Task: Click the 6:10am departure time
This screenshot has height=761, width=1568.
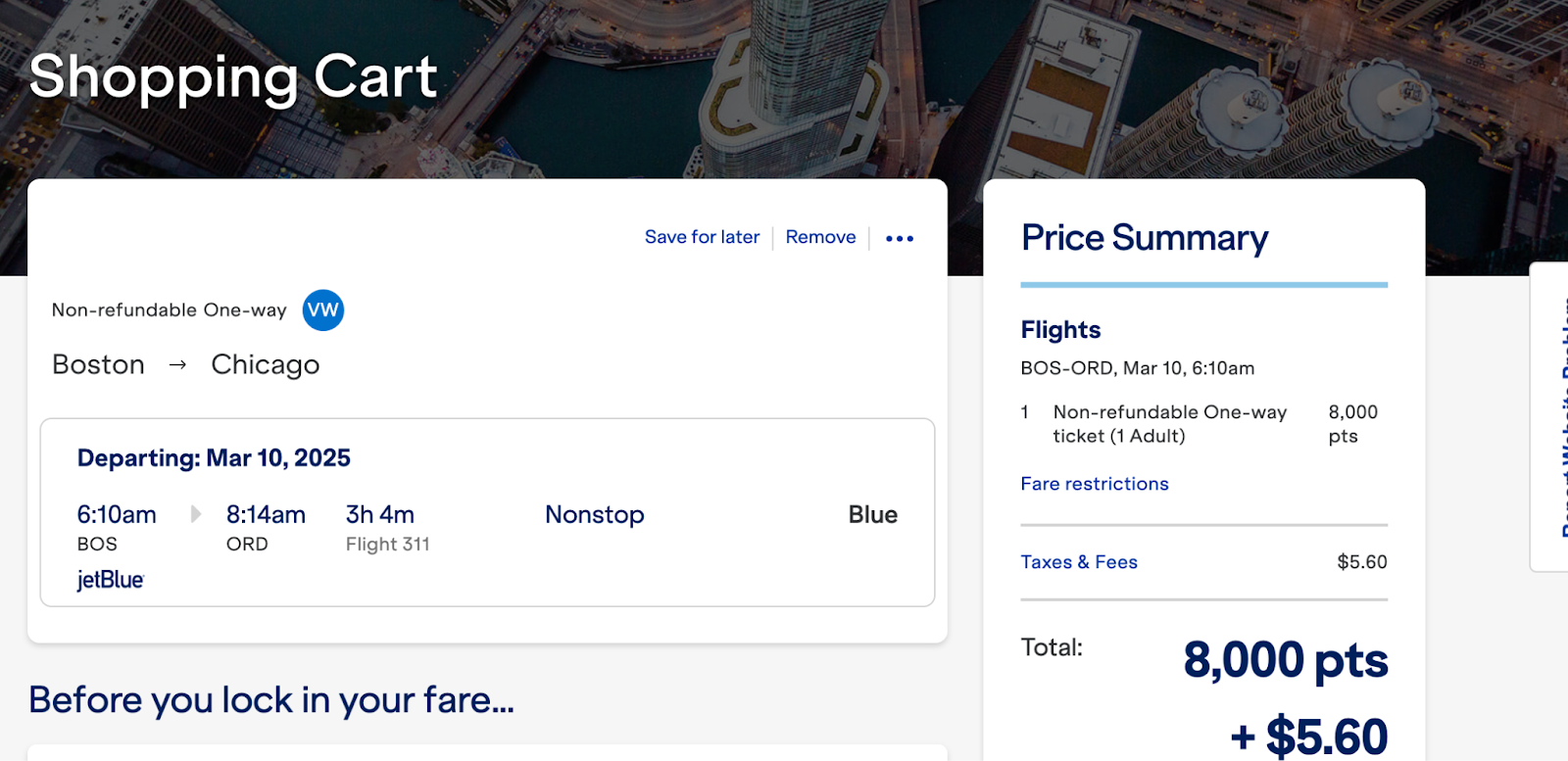Action: point(117,514)
